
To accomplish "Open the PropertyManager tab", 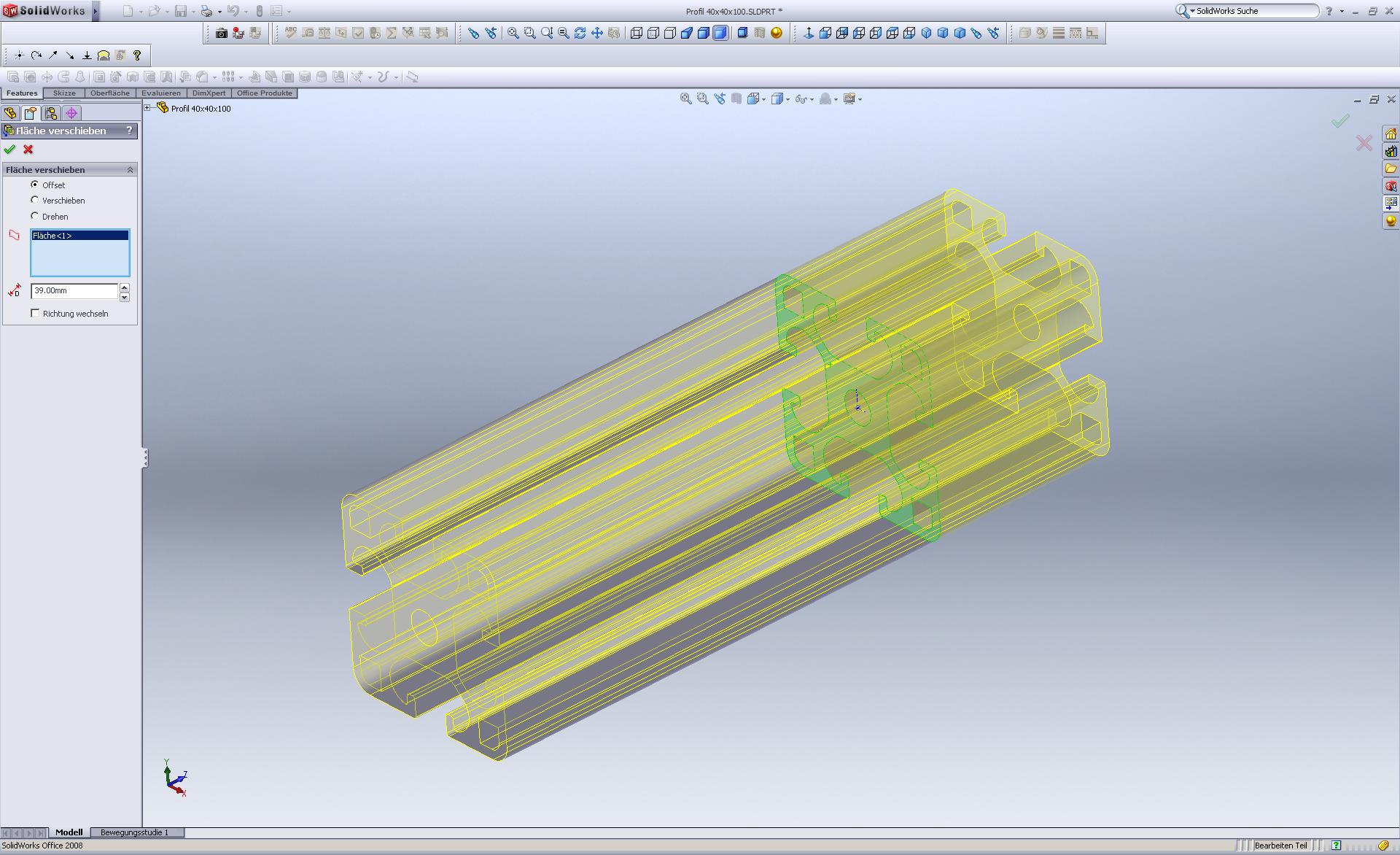I will pyautogui.click(x=31, y=113).
